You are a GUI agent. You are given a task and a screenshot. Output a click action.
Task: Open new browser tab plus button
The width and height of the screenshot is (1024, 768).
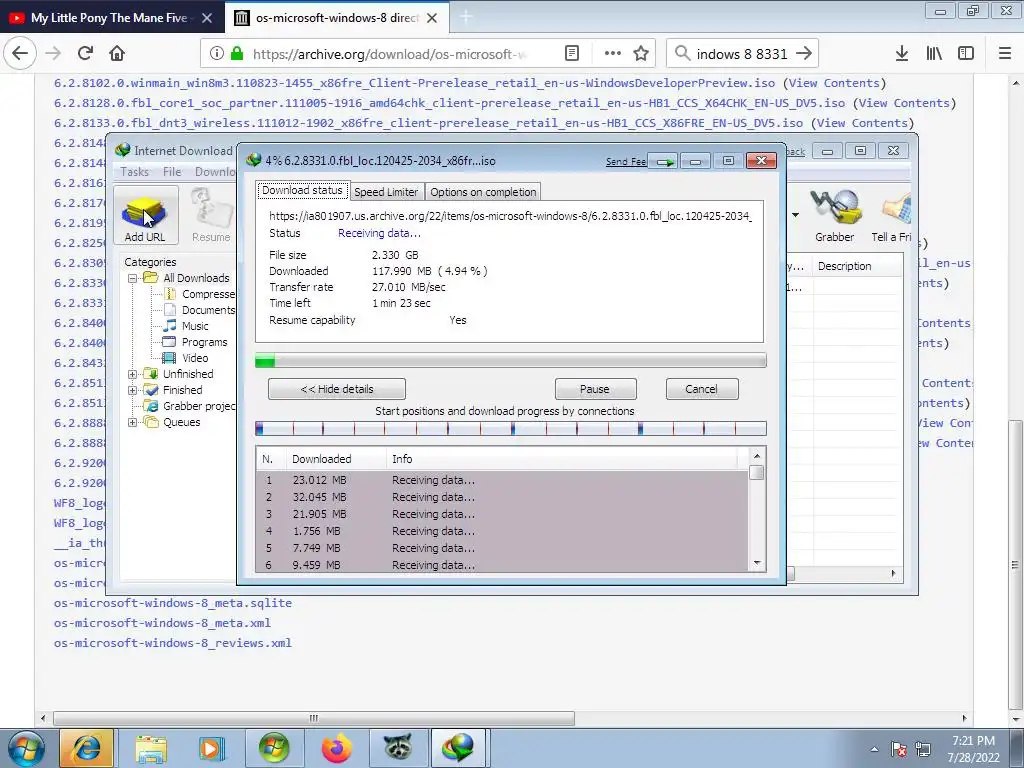[x=466, y=18]
